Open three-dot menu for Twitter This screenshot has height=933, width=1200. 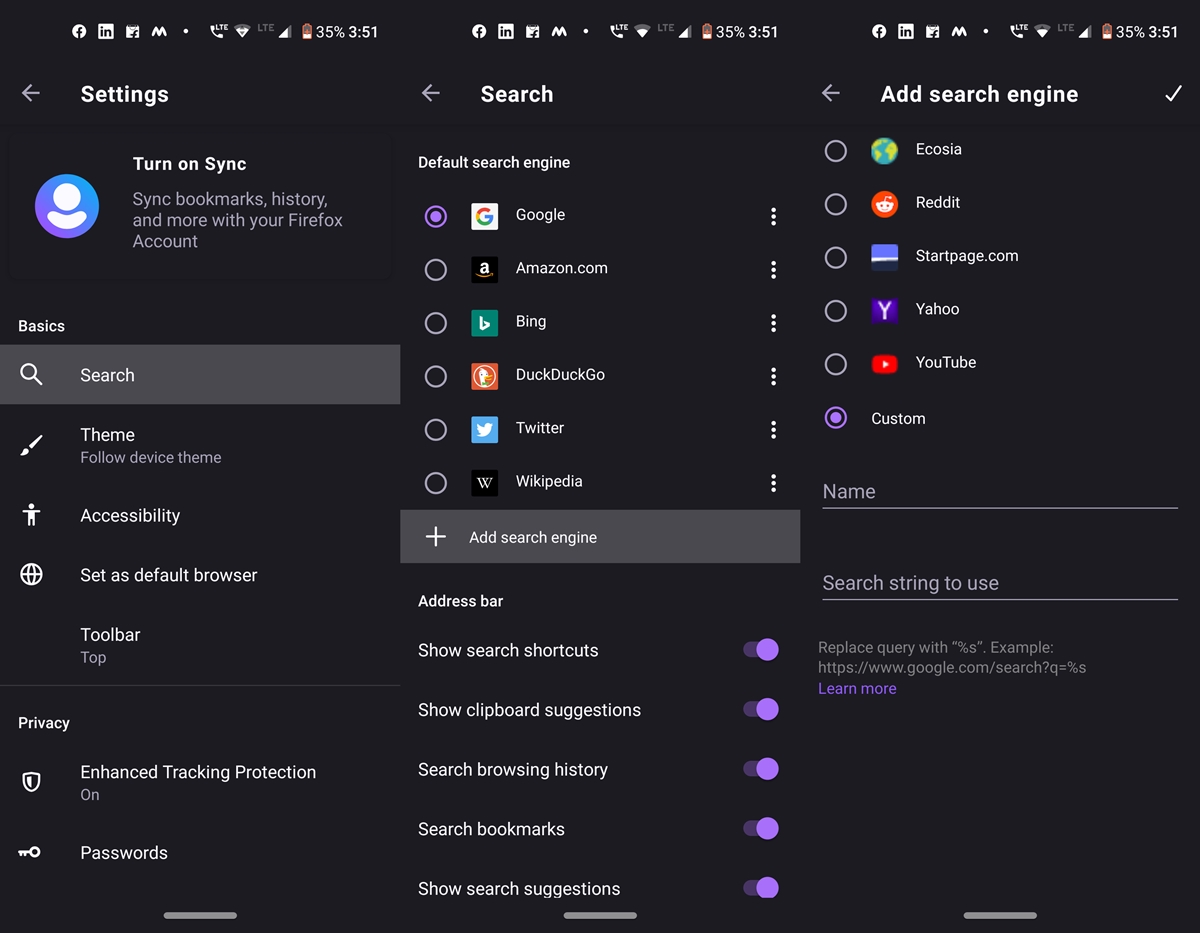click(x=773, y=429)
